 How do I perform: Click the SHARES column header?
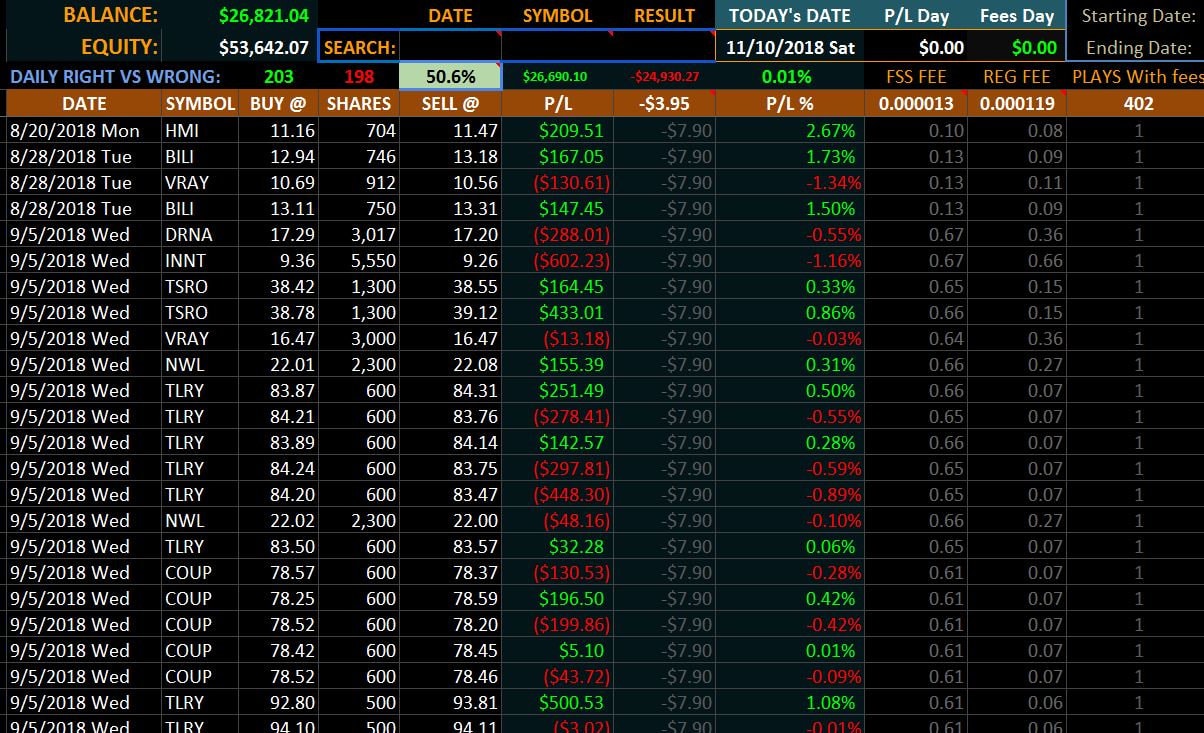coord(358,104)
